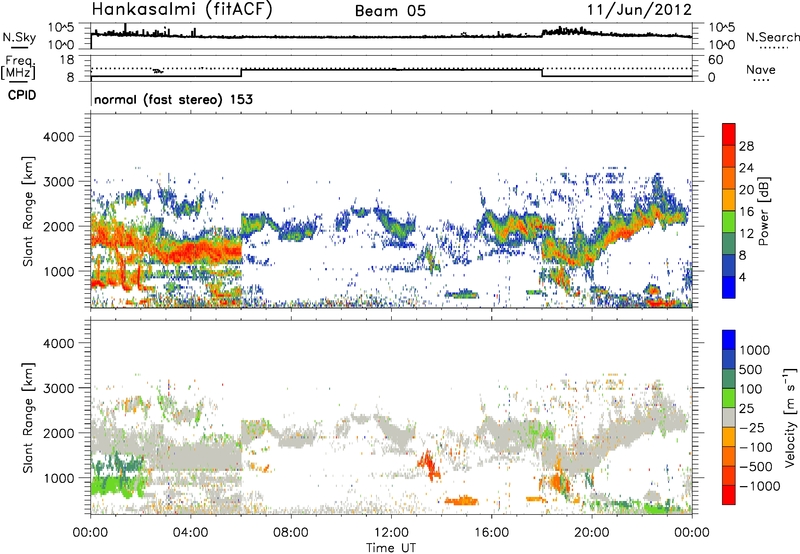Click the right 10^0 noise axis label

[x=722, y=45]
